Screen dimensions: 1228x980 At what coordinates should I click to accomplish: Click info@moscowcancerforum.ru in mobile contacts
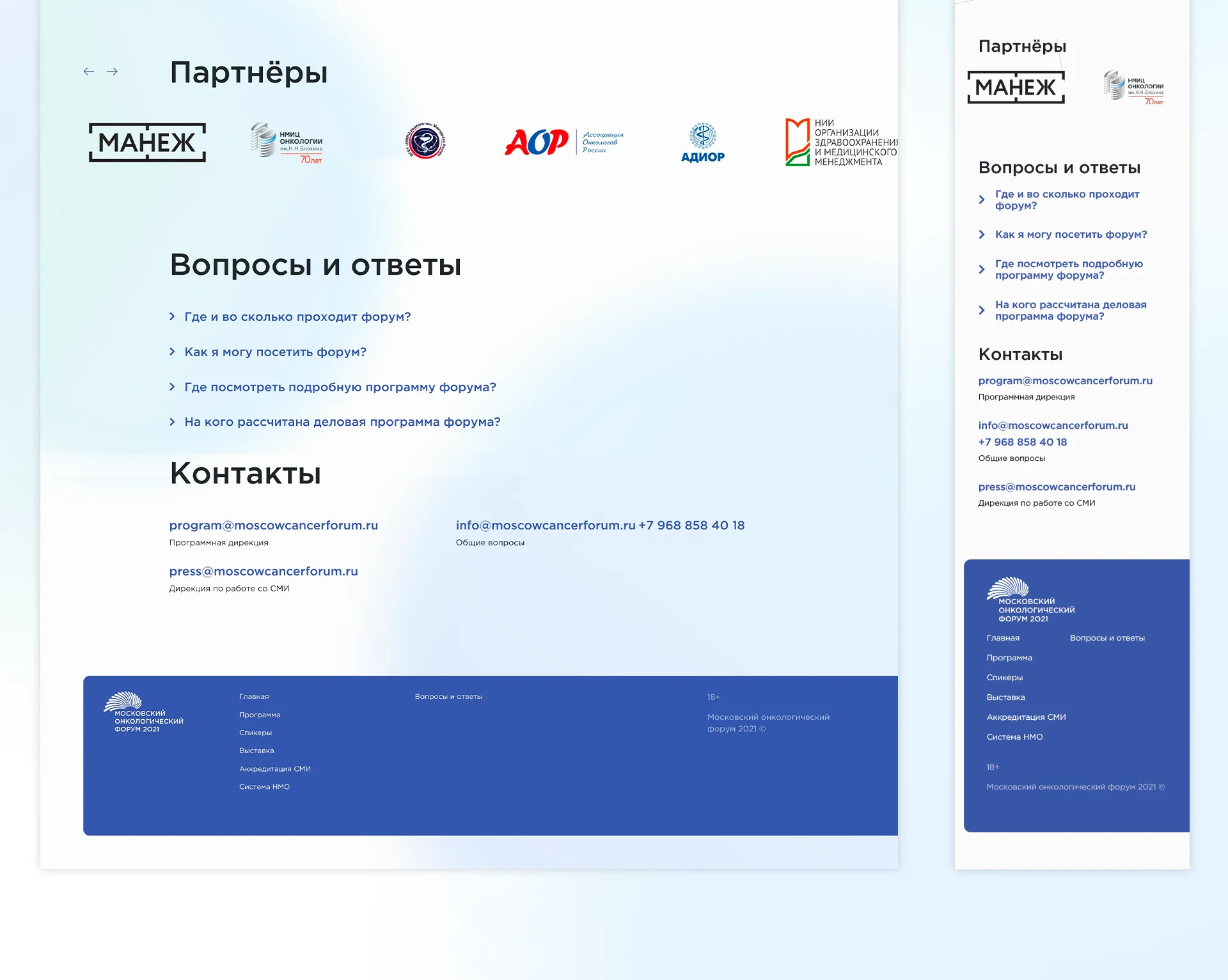click(1053, 426)
